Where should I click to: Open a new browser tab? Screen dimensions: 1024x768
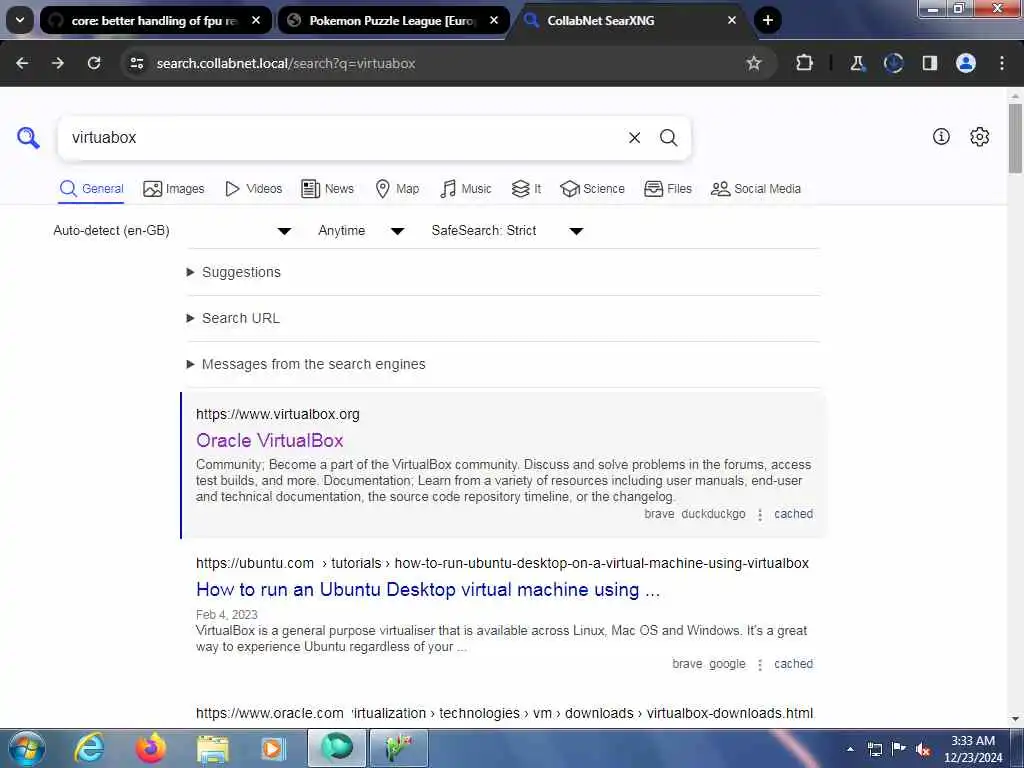point(767,20)
